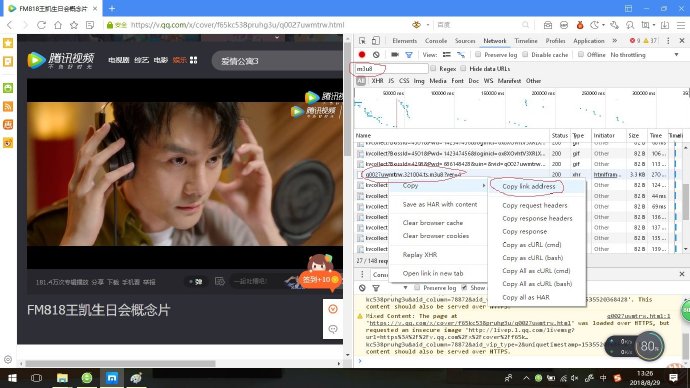The image size is (690, 388).
Task: Tick the Regex filter checkbox
Action: pos(433,69)
